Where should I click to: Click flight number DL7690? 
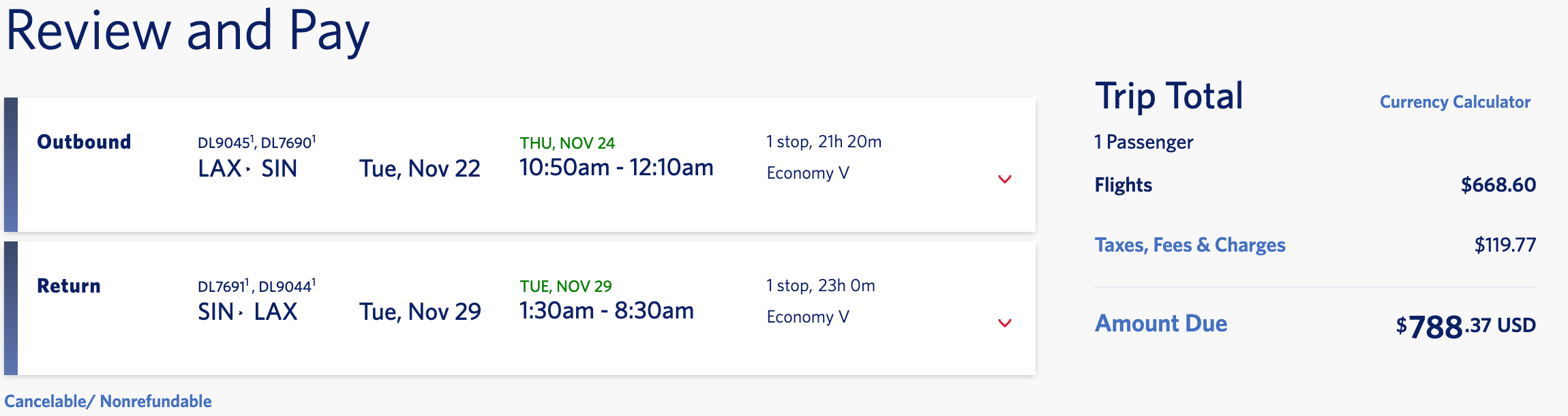click(x=287, y=143)
